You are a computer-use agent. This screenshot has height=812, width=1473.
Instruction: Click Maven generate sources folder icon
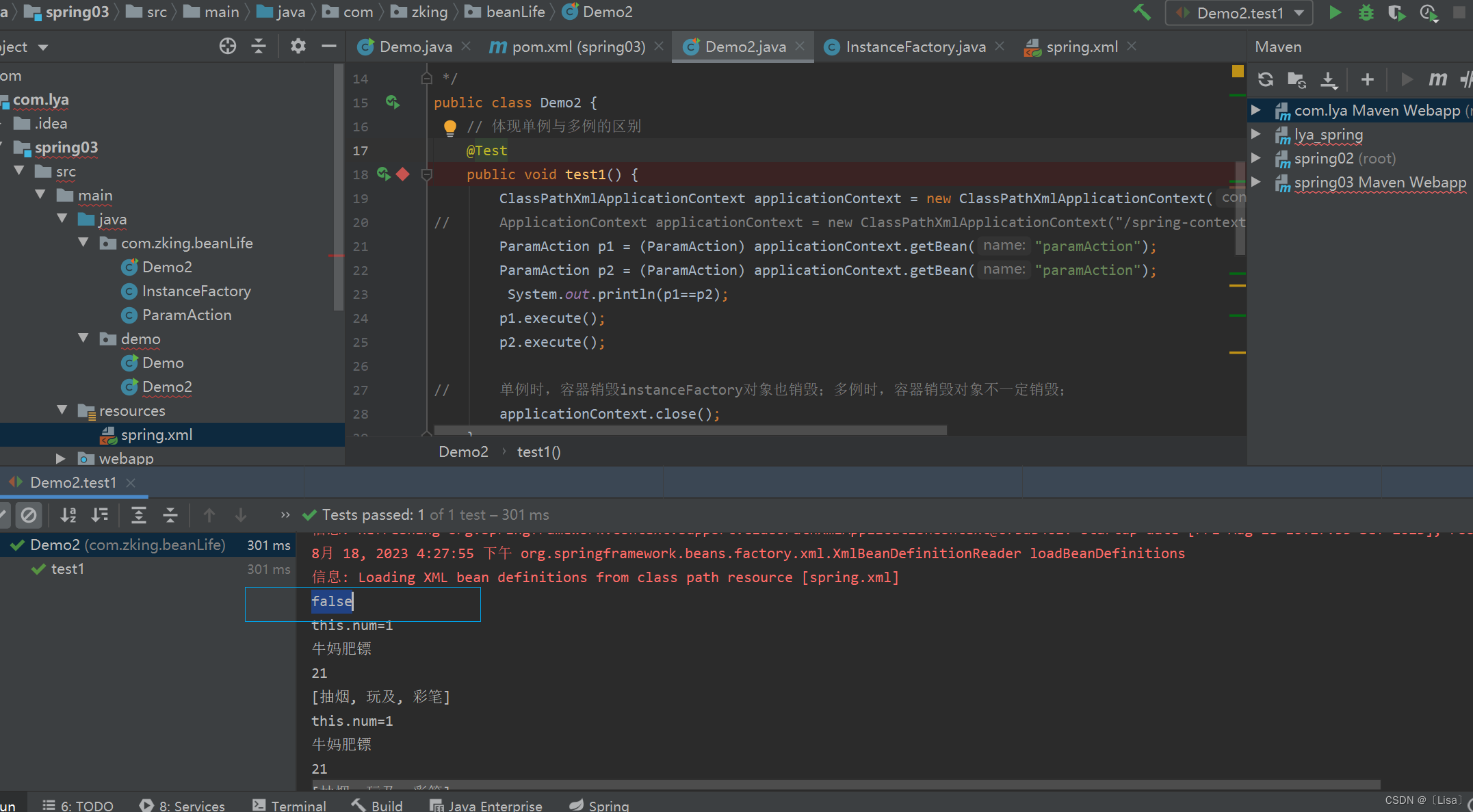pyautogui.click(x=1296, y=79)
